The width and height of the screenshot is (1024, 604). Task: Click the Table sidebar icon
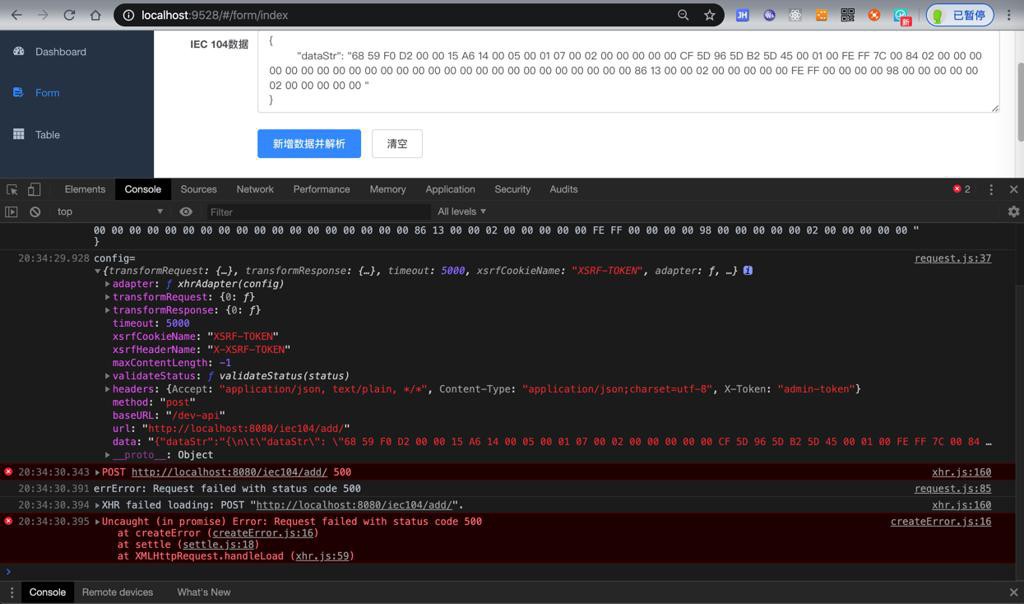18,134
